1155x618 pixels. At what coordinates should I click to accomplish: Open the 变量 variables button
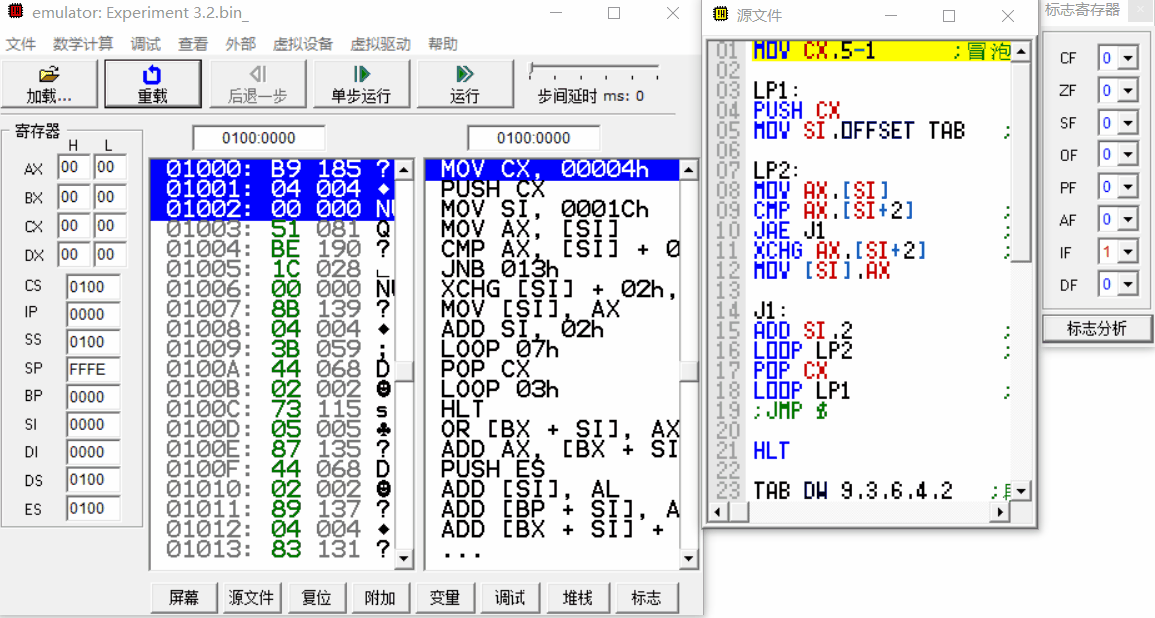point(445,597)
